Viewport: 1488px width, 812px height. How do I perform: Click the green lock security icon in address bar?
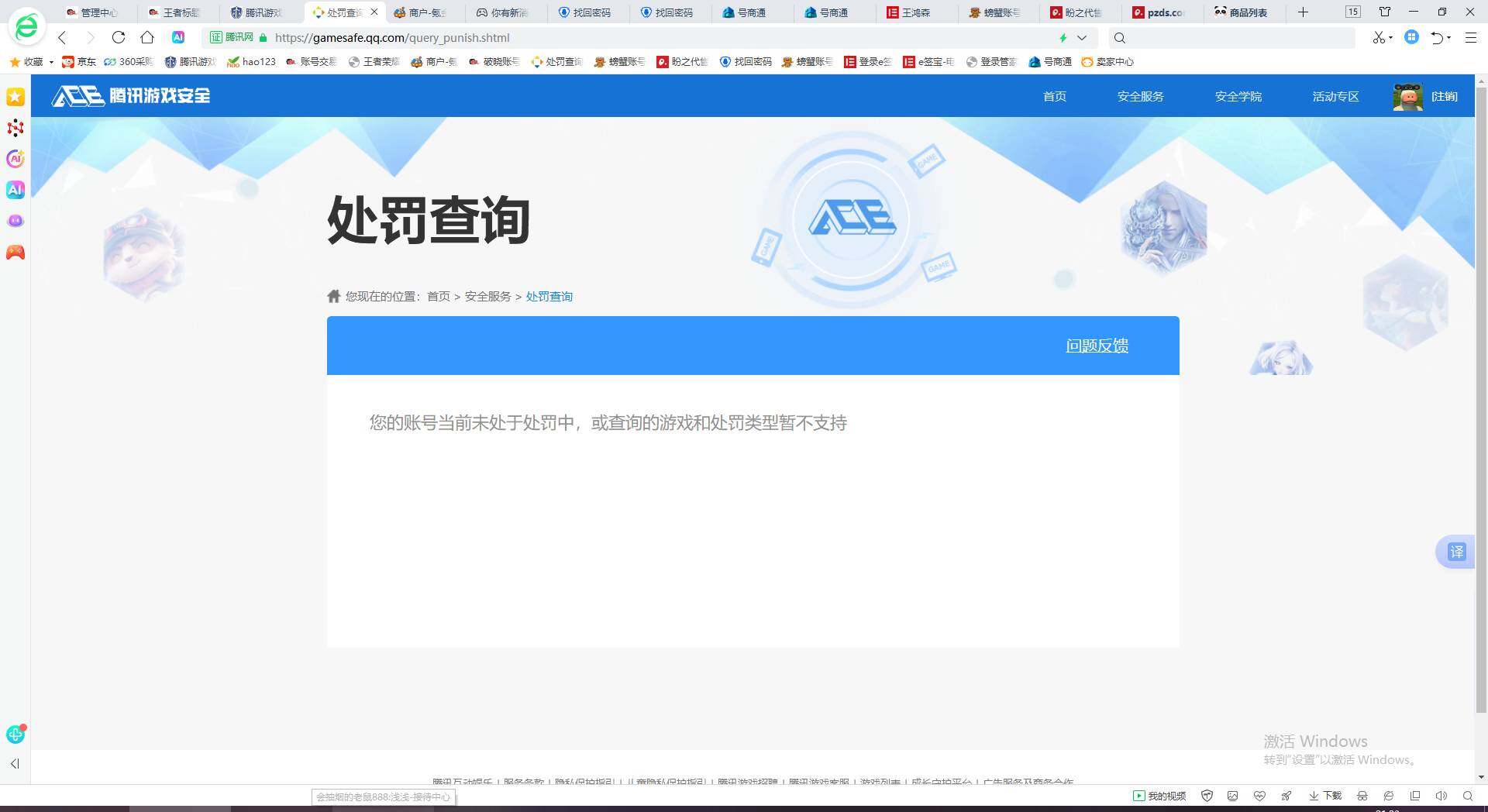click(x=263, y=37)
